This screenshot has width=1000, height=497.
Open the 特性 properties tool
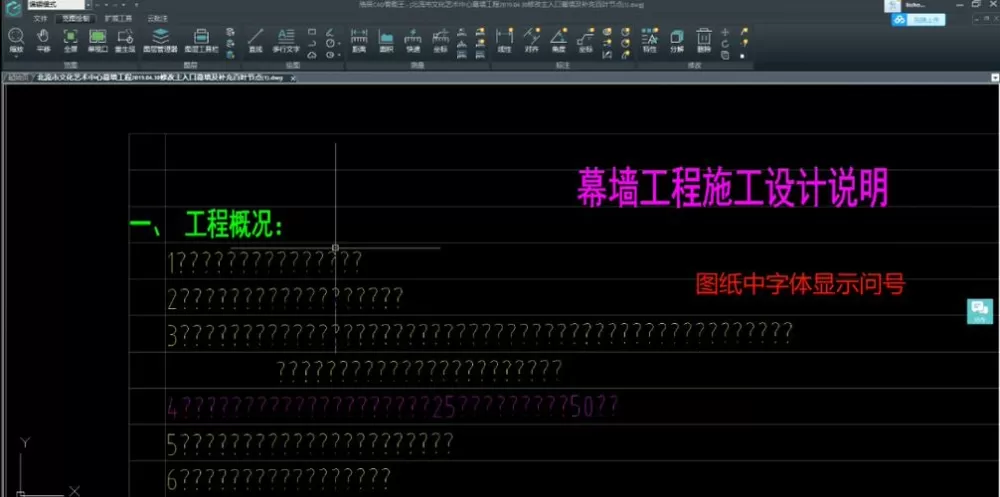650,40
